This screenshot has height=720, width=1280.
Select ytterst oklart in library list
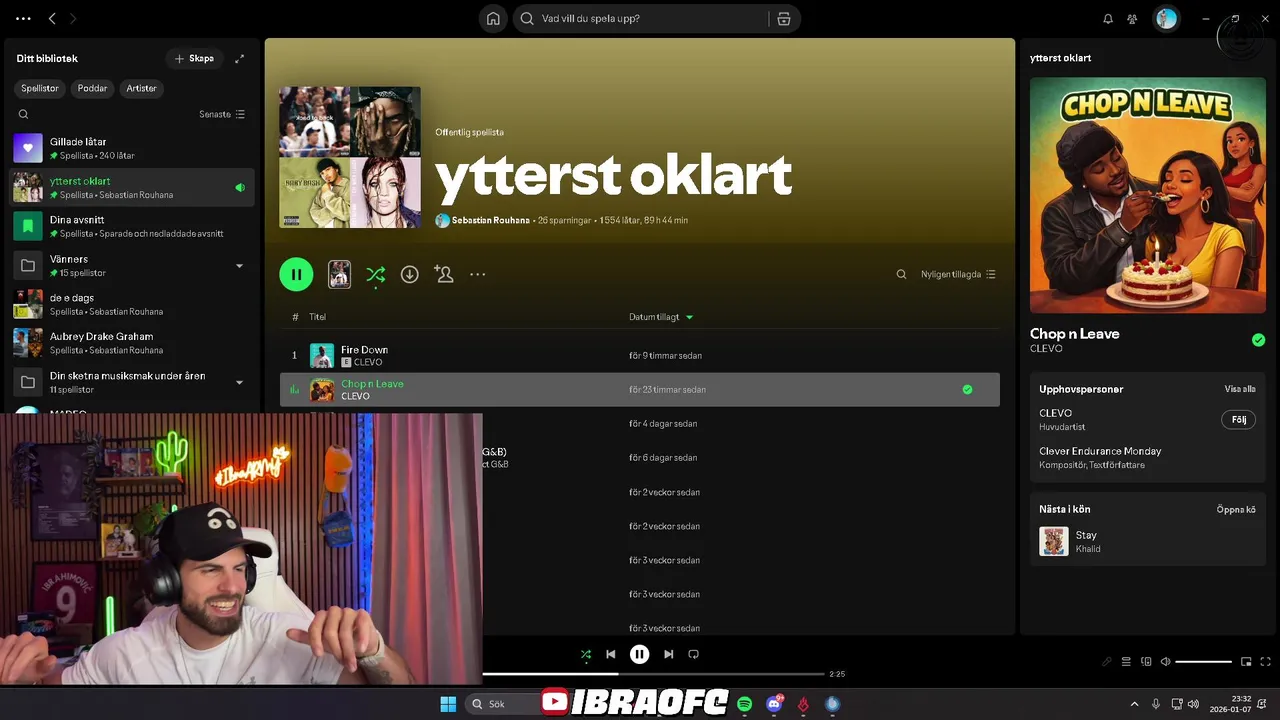point(131,187)
